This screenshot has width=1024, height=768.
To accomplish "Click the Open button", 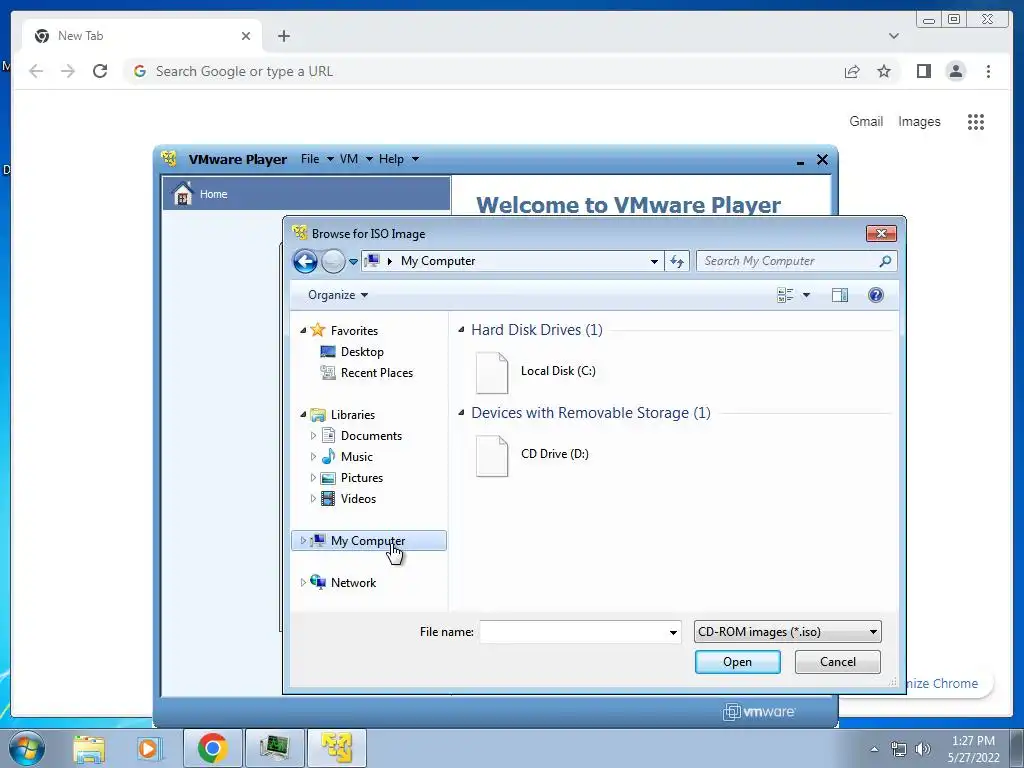I will tap(737, 662).
